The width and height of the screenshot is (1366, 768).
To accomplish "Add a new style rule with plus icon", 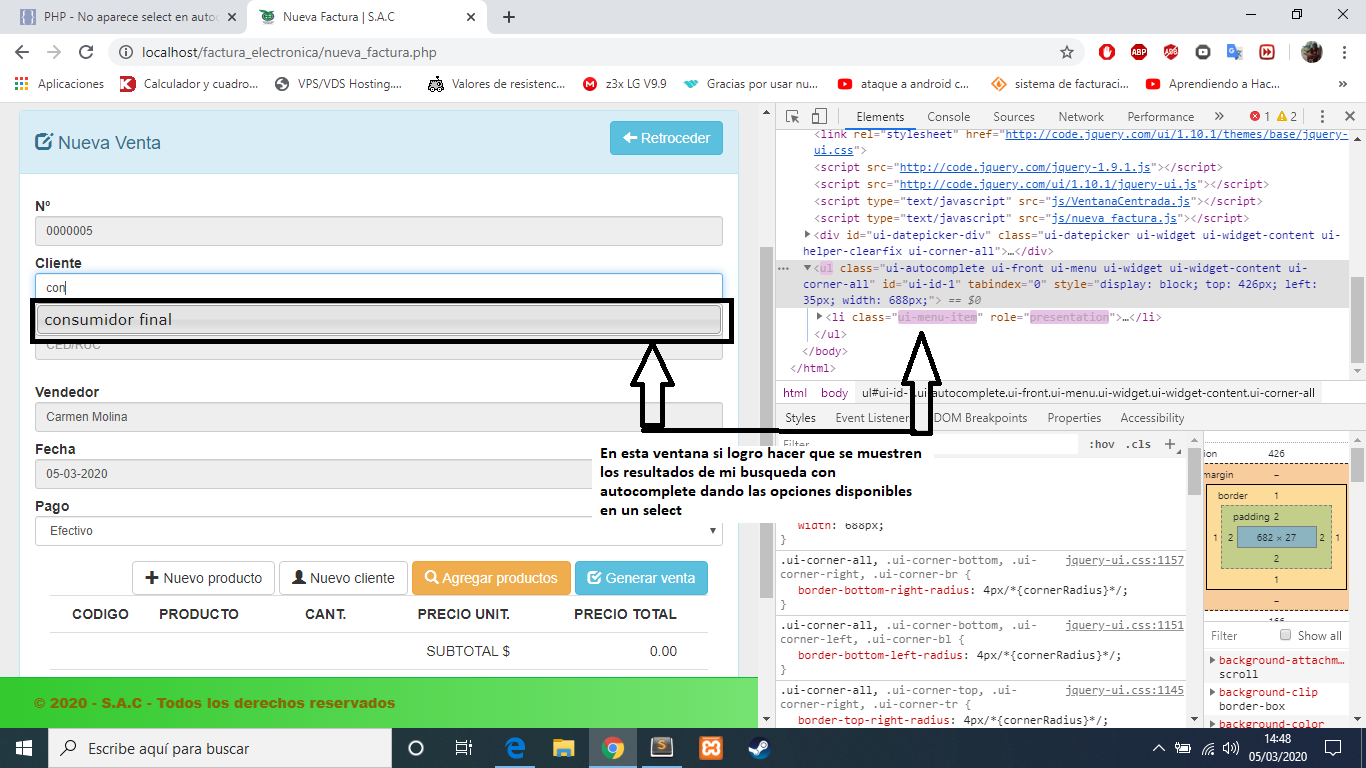I will (1170, 444).
